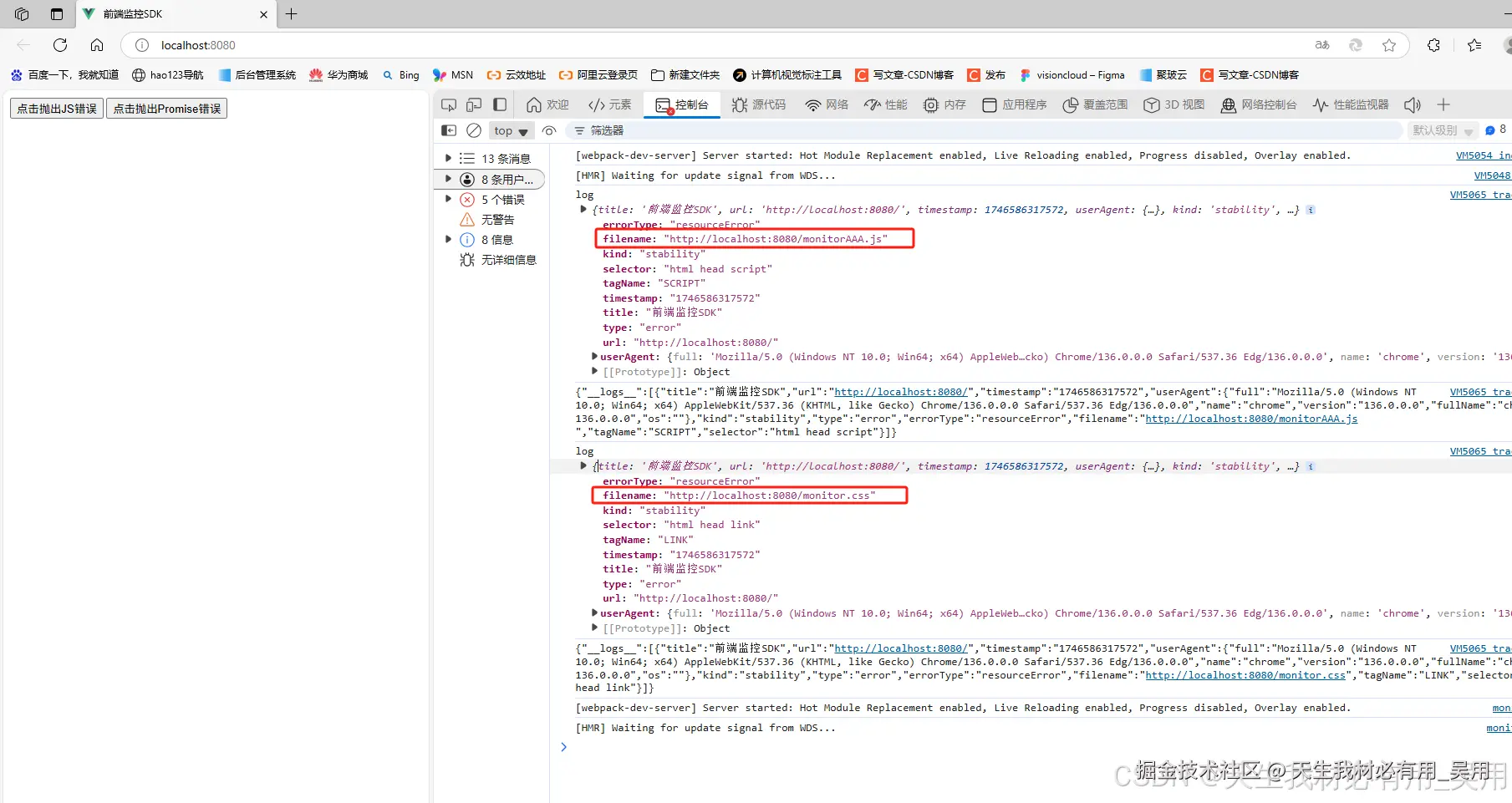Toggle the DevTools dock side icon
This screenshot has width=1512, height=803.
tap(500, 105)
